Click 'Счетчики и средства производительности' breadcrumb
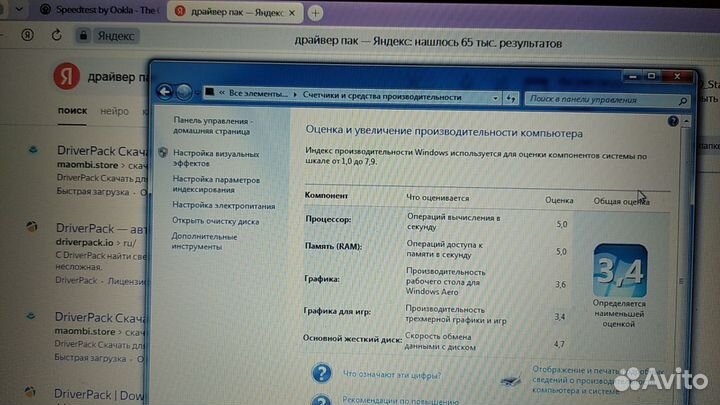Viewport: 720px width, 405px height. point(382,96)
